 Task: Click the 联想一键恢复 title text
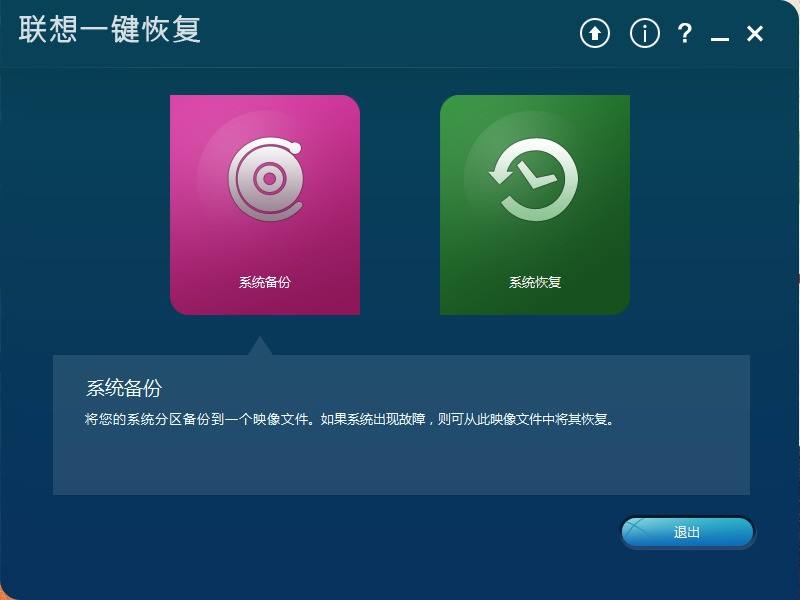pos(109,29)
